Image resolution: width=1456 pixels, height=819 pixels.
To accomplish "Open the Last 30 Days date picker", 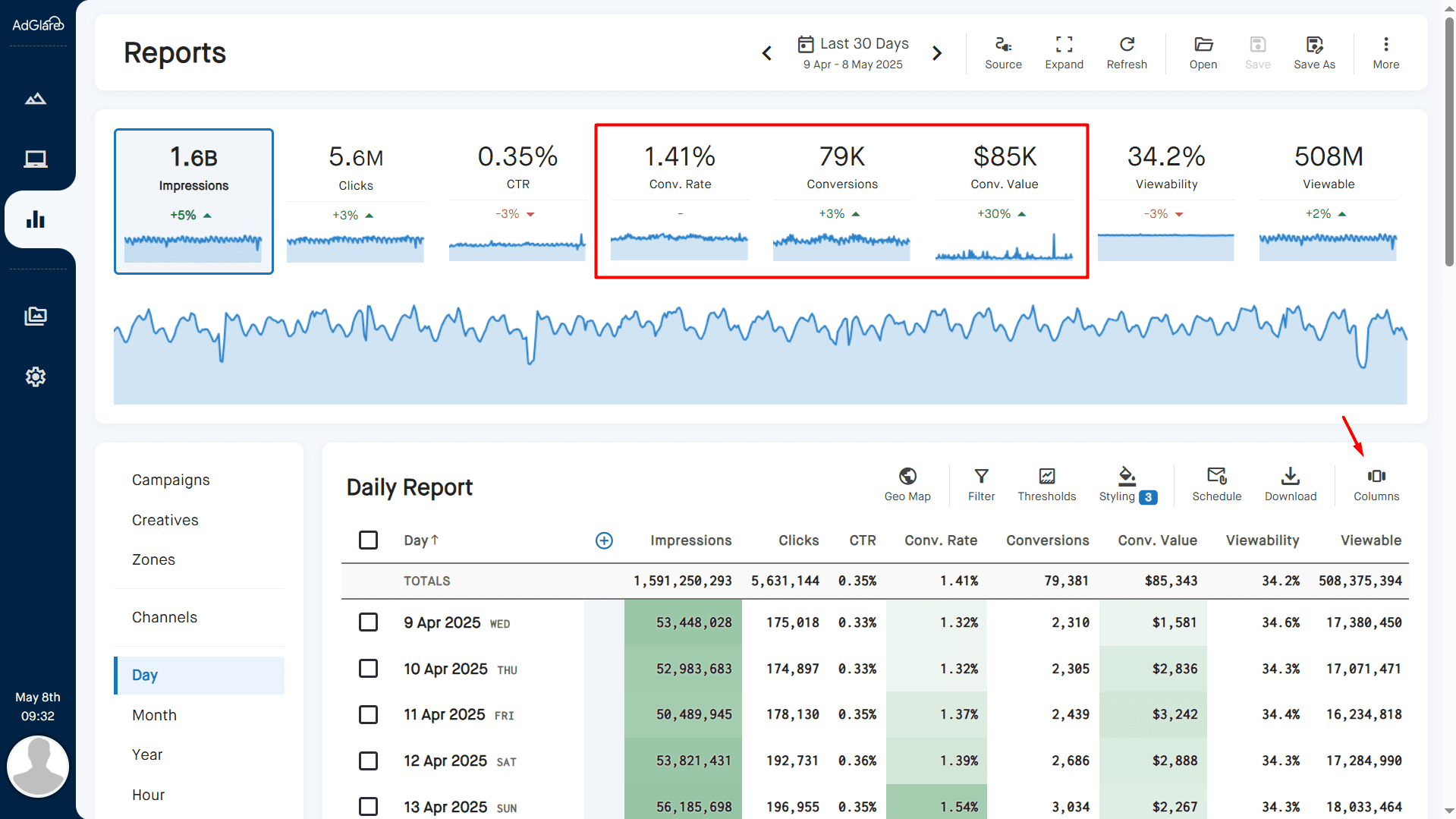I will pos(853,52).
